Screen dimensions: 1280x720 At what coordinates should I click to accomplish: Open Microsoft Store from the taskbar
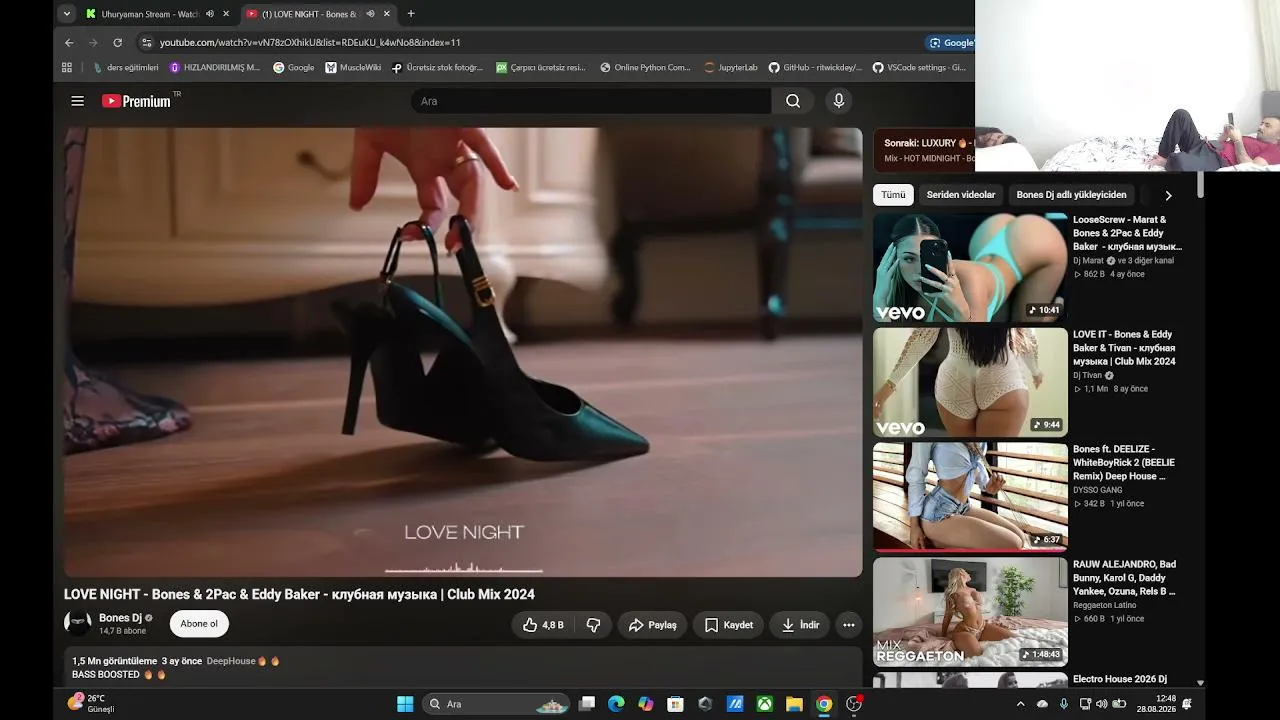[675, 704]
